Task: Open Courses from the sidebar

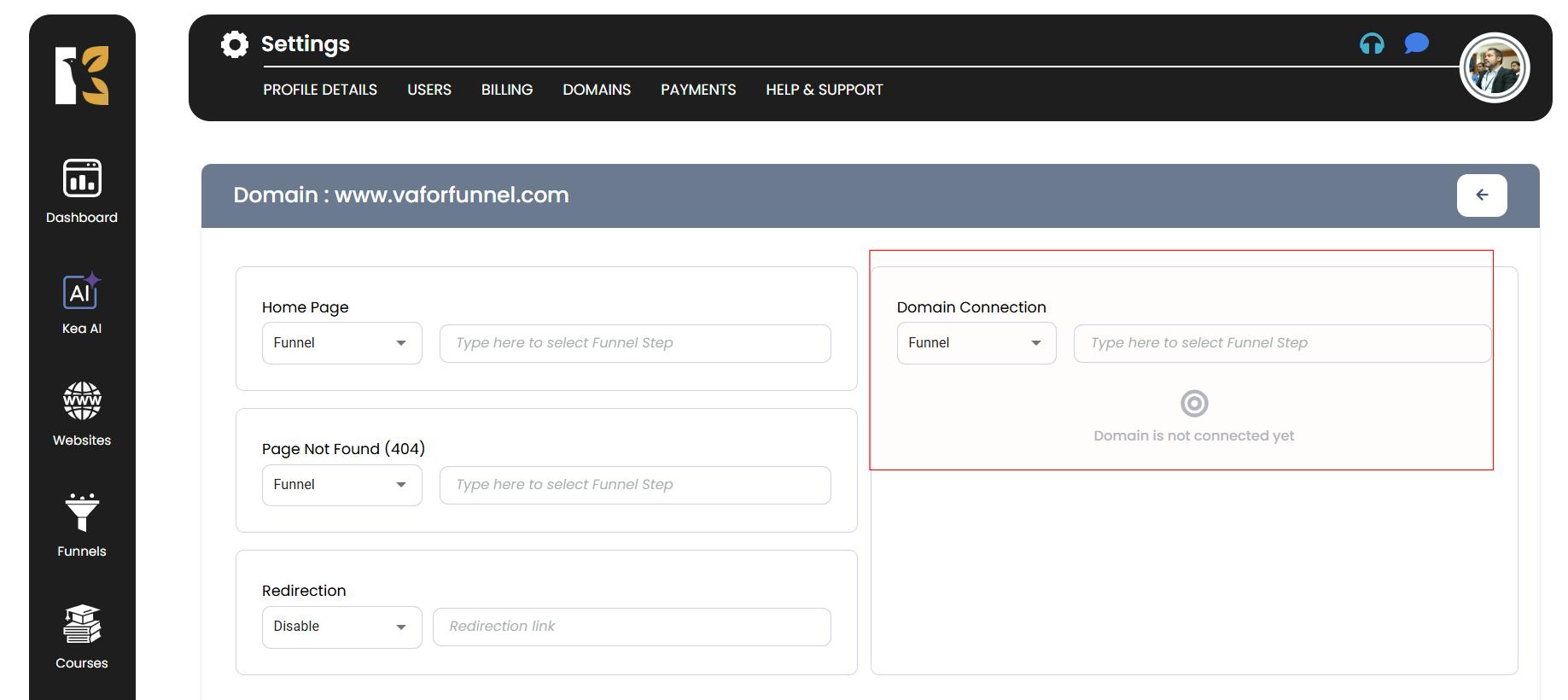Action: pyautogui.click(x=82, y=637)
